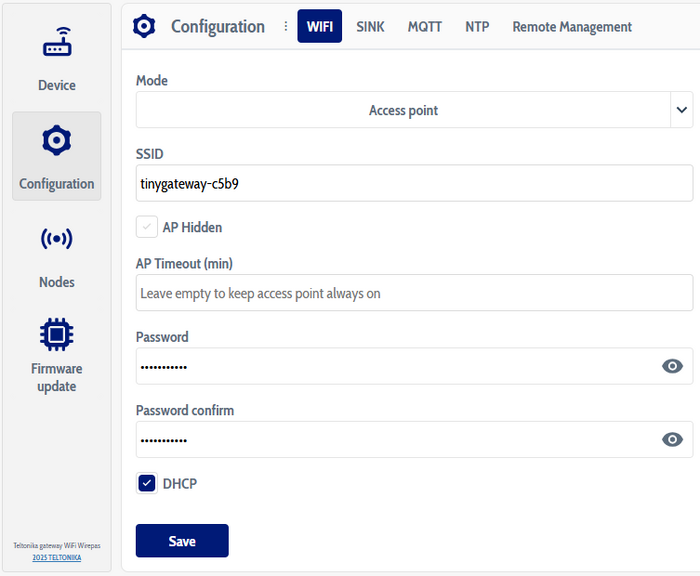This screenshot has height=576, width=700.
Task: Disable the DHCP checkbox
Action: (x=147, y=484)
